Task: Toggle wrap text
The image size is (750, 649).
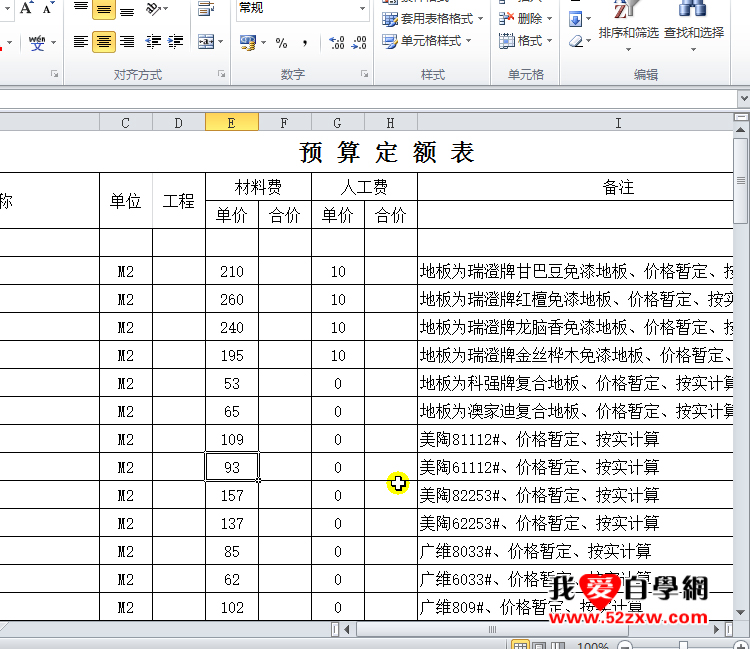Action: click(206, 9)
